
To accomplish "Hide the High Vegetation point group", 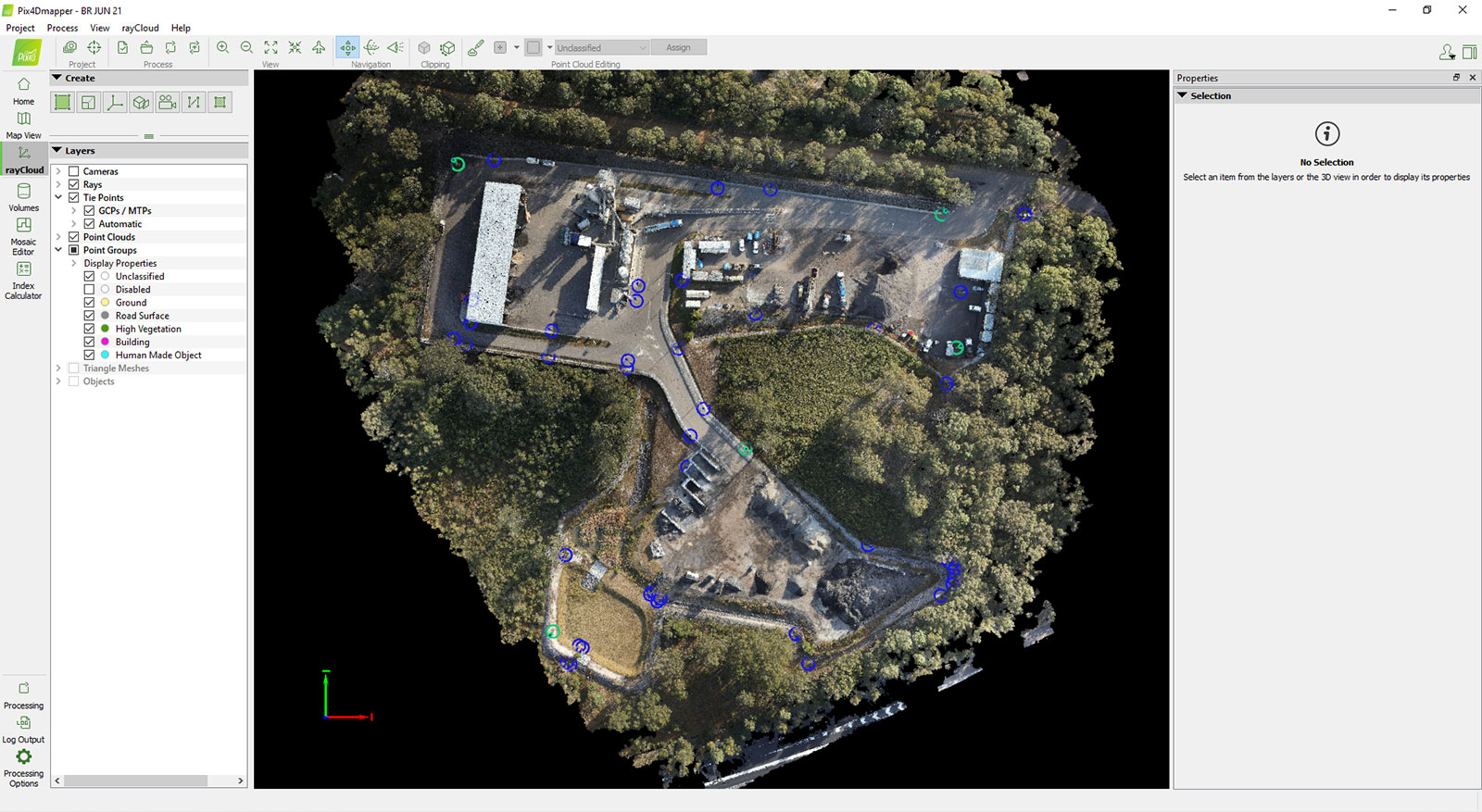I will click(x=90, y=329).
